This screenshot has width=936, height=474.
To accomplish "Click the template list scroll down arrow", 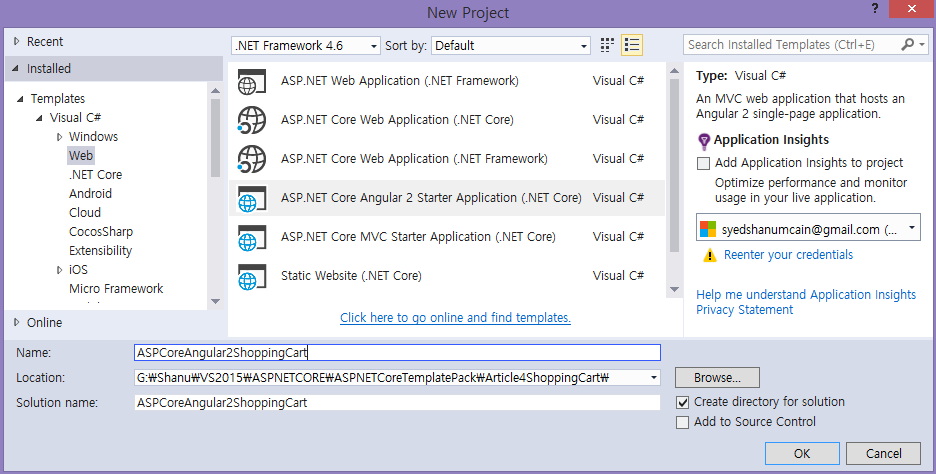I will [x=675, y=290].
